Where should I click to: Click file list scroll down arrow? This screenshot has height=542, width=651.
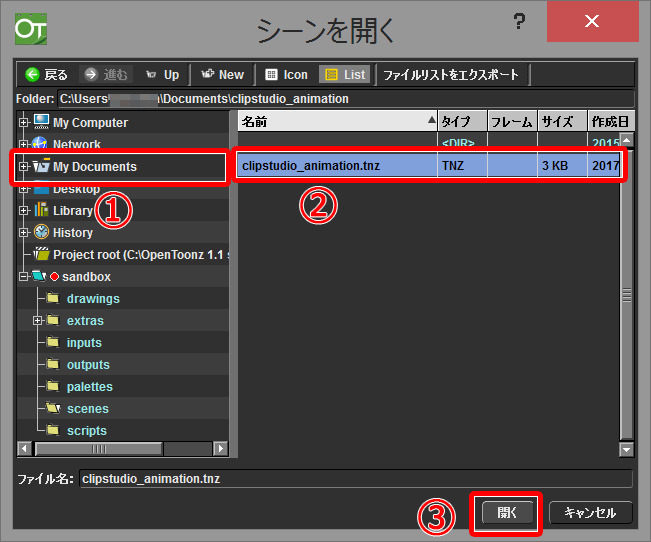pos(627,449)
